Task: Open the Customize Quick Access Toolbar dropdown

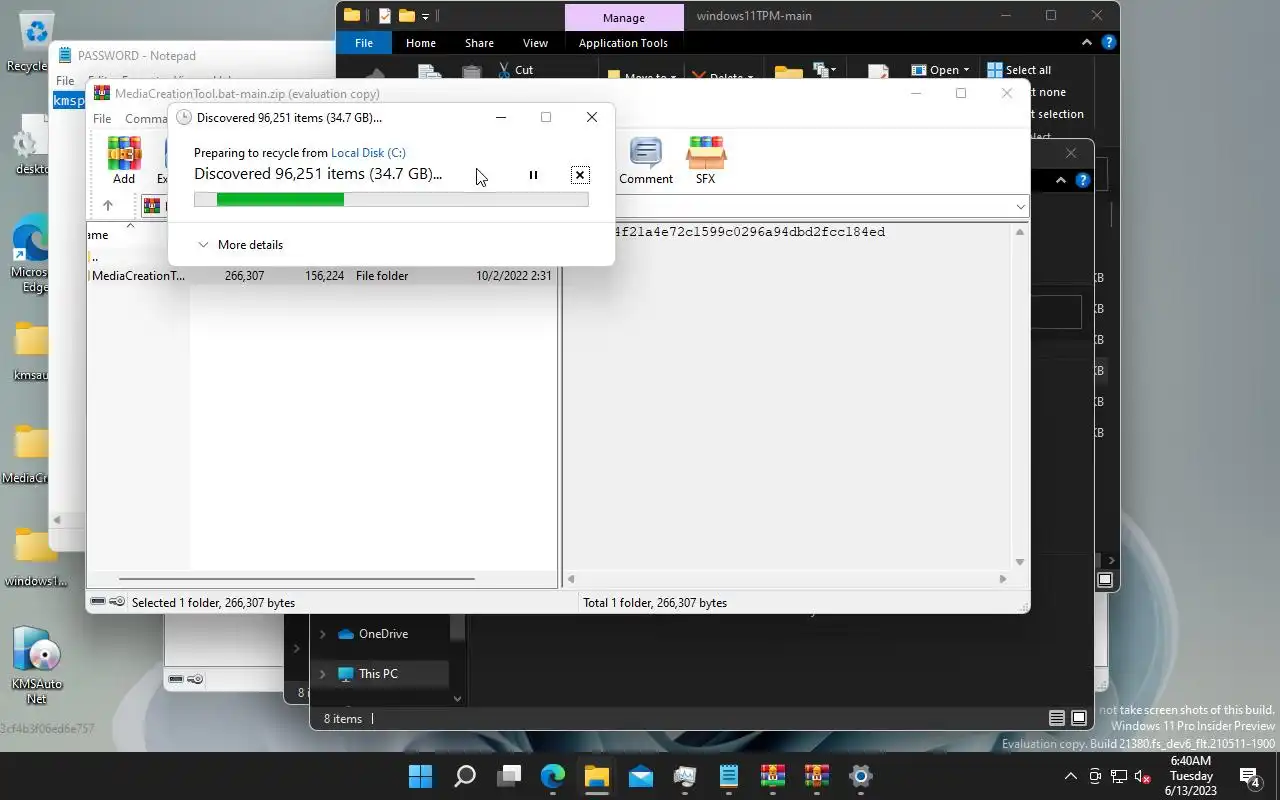Action: pyautogui.click(x=426, y=16)
